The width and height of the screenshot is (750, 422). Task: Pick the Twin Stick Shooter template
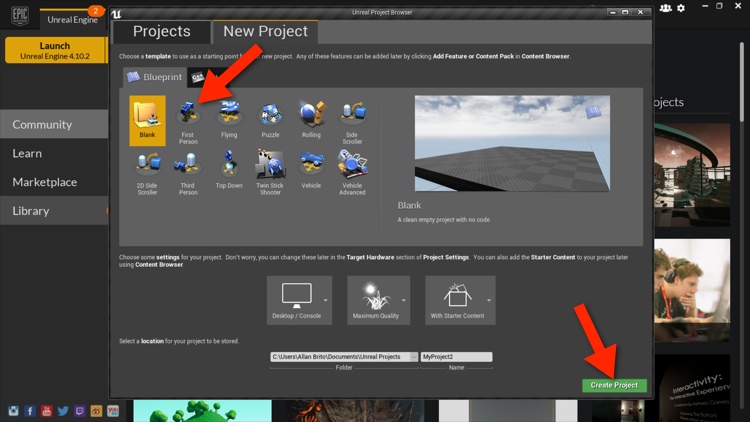pyautogui.click(x=270, y=172)
